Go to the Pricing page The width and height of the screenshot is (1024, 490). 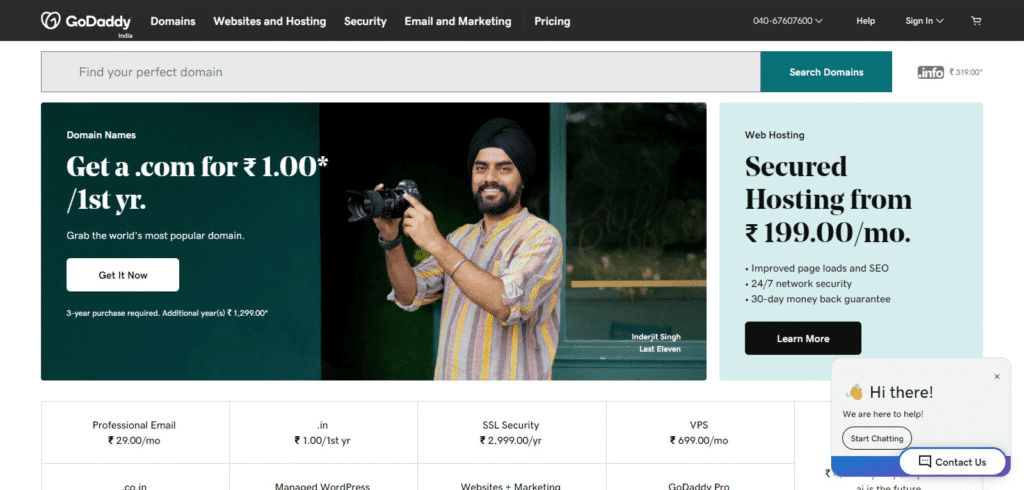tap(552, 21)
